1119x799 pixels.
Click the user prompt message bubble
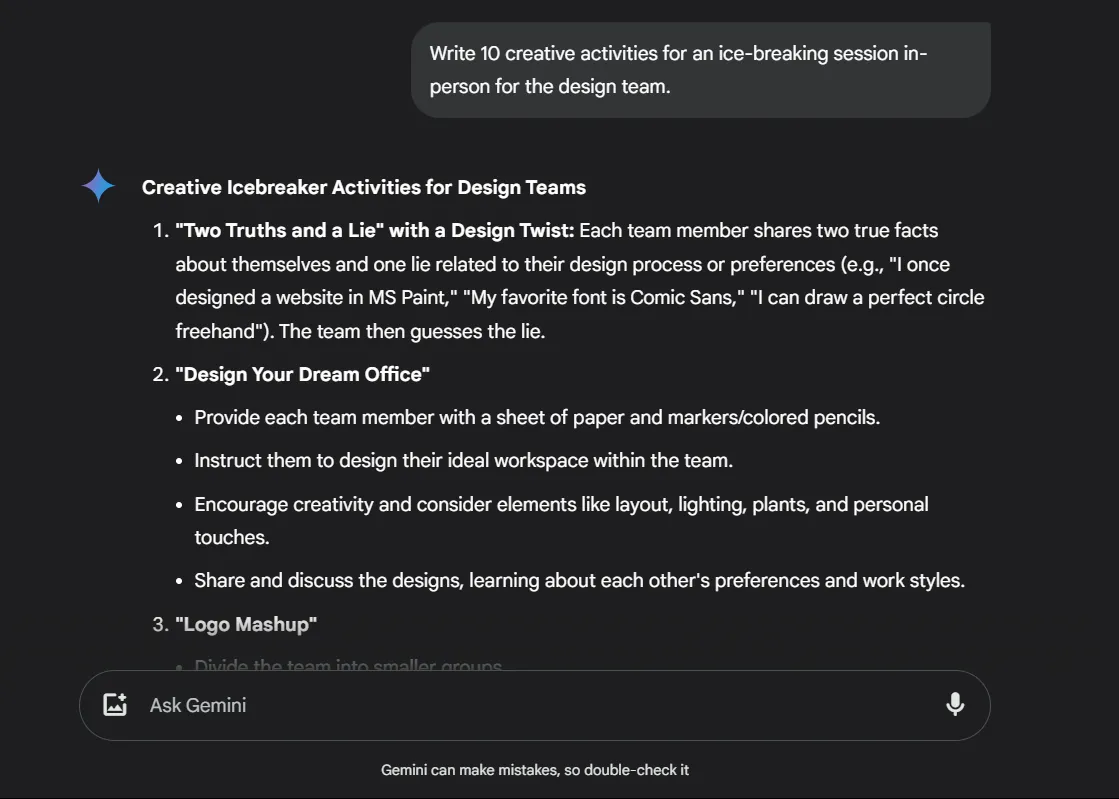click(701, 70)
